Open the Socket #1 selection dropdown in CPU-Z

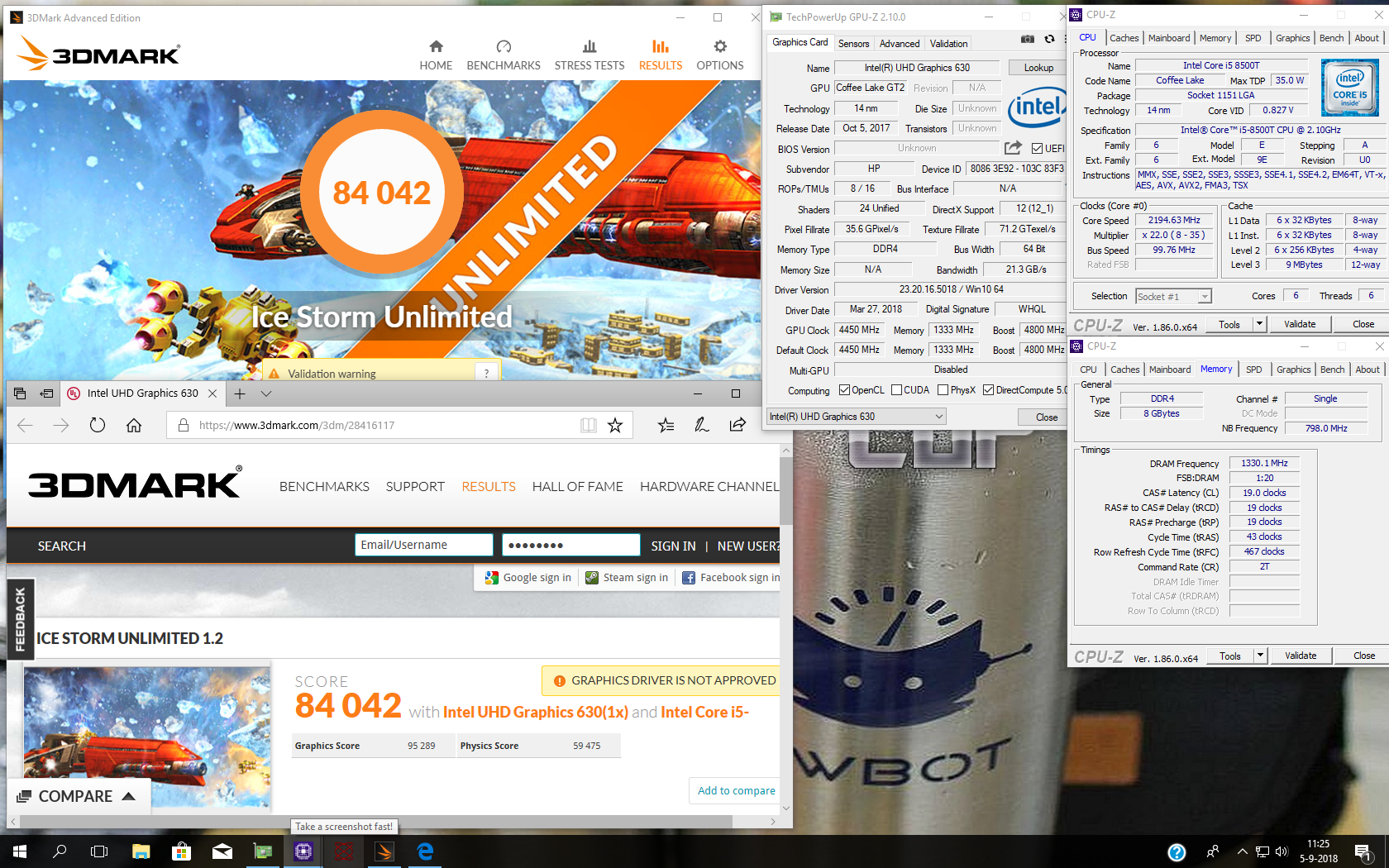click(x=1173, y=296)
